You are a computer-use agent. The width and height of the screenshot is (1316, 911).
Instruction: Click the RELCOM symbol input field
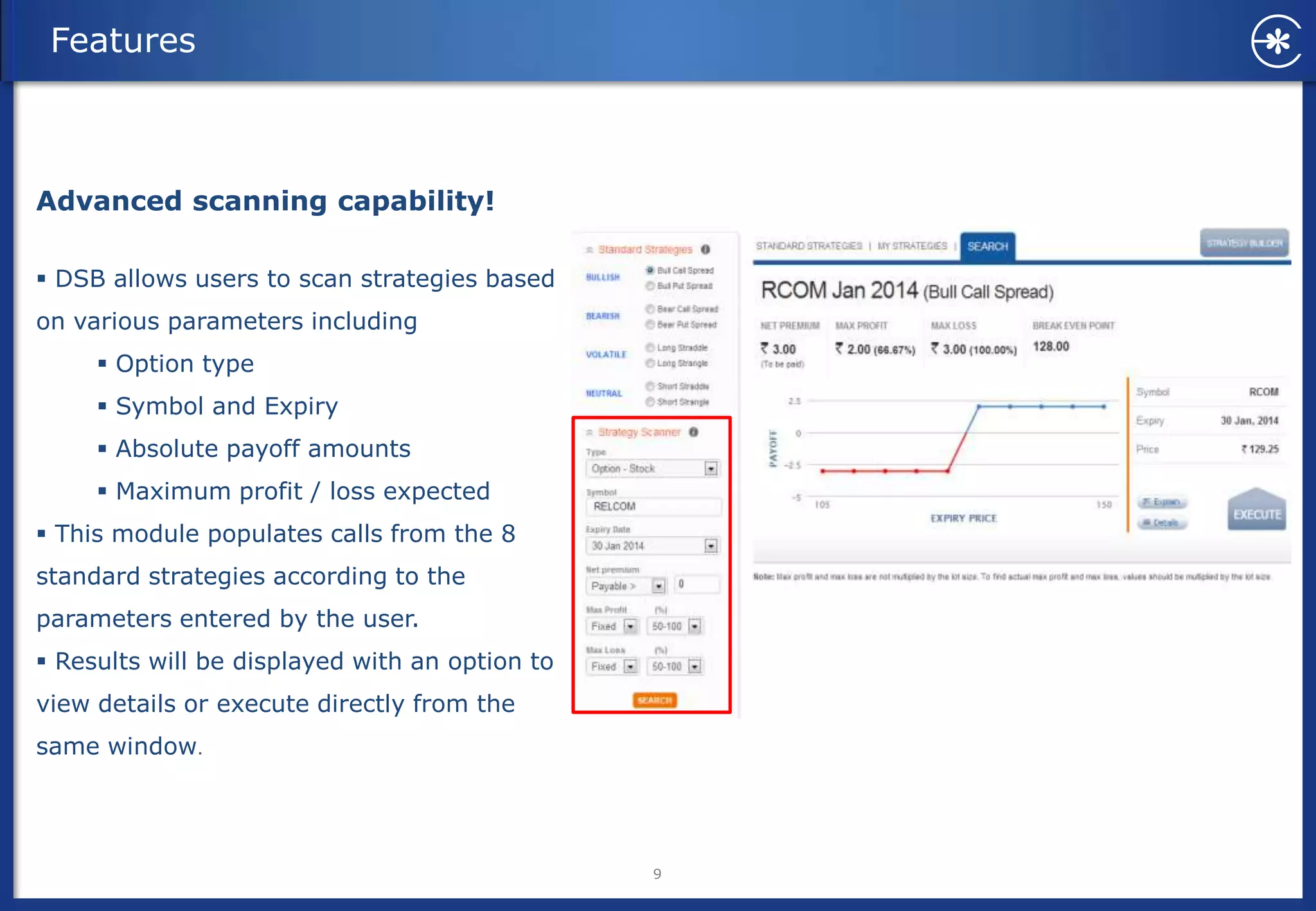pos(654,507)
